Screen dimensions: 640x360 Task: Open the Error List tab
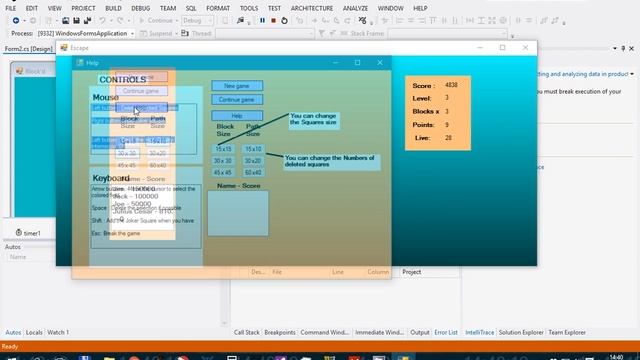pyautogui.click(x=446, y=333)
